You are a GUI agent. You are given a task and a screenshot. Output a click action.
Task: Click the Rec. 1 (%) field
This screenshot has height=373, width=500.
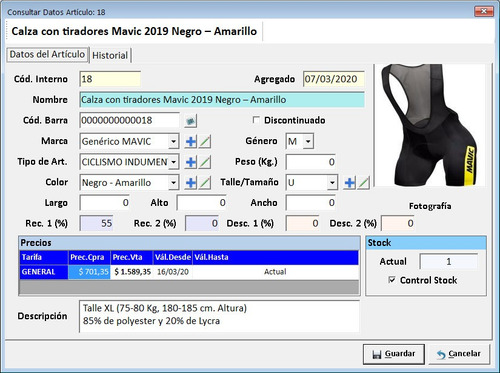(96, 223)
